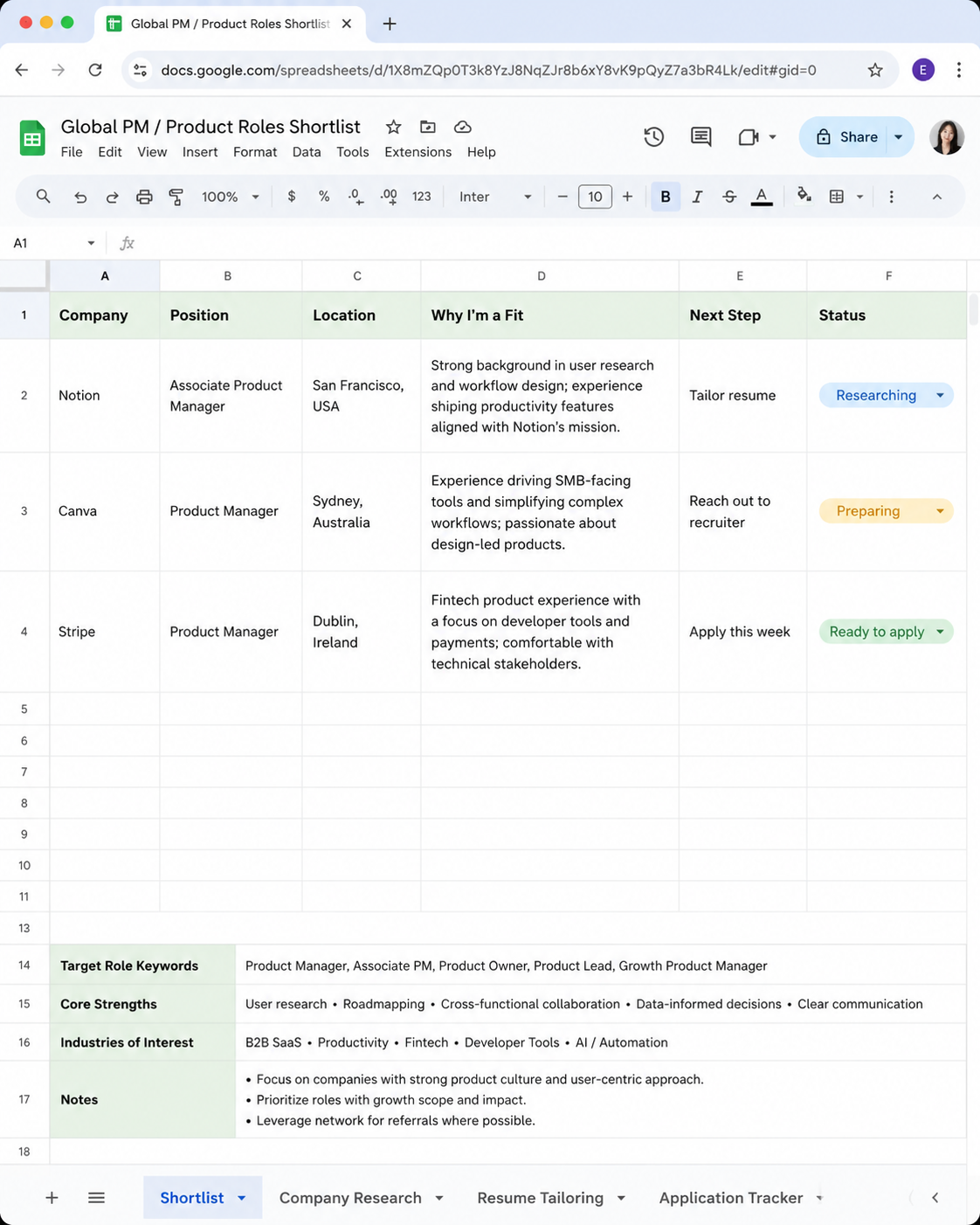Screen dimensions: 980x1225
Task: Decrease decimal places
Action: 355,197
